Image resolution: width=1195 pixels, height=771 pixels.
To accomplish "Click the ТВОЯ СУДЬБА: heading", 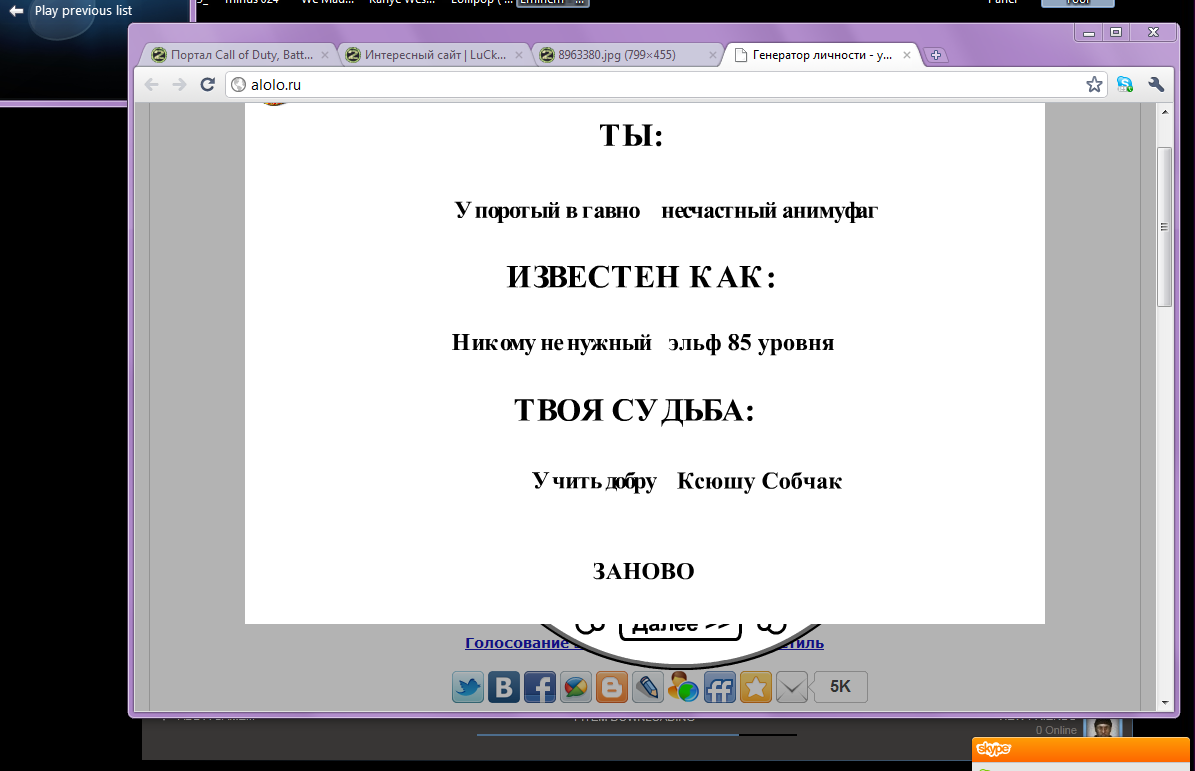I will coord(634,411).
